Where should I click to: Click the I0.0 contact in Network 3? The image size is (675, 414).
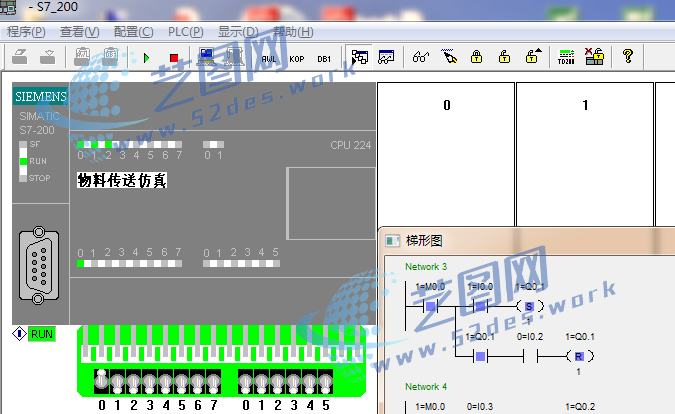click(x=480, y=306)
